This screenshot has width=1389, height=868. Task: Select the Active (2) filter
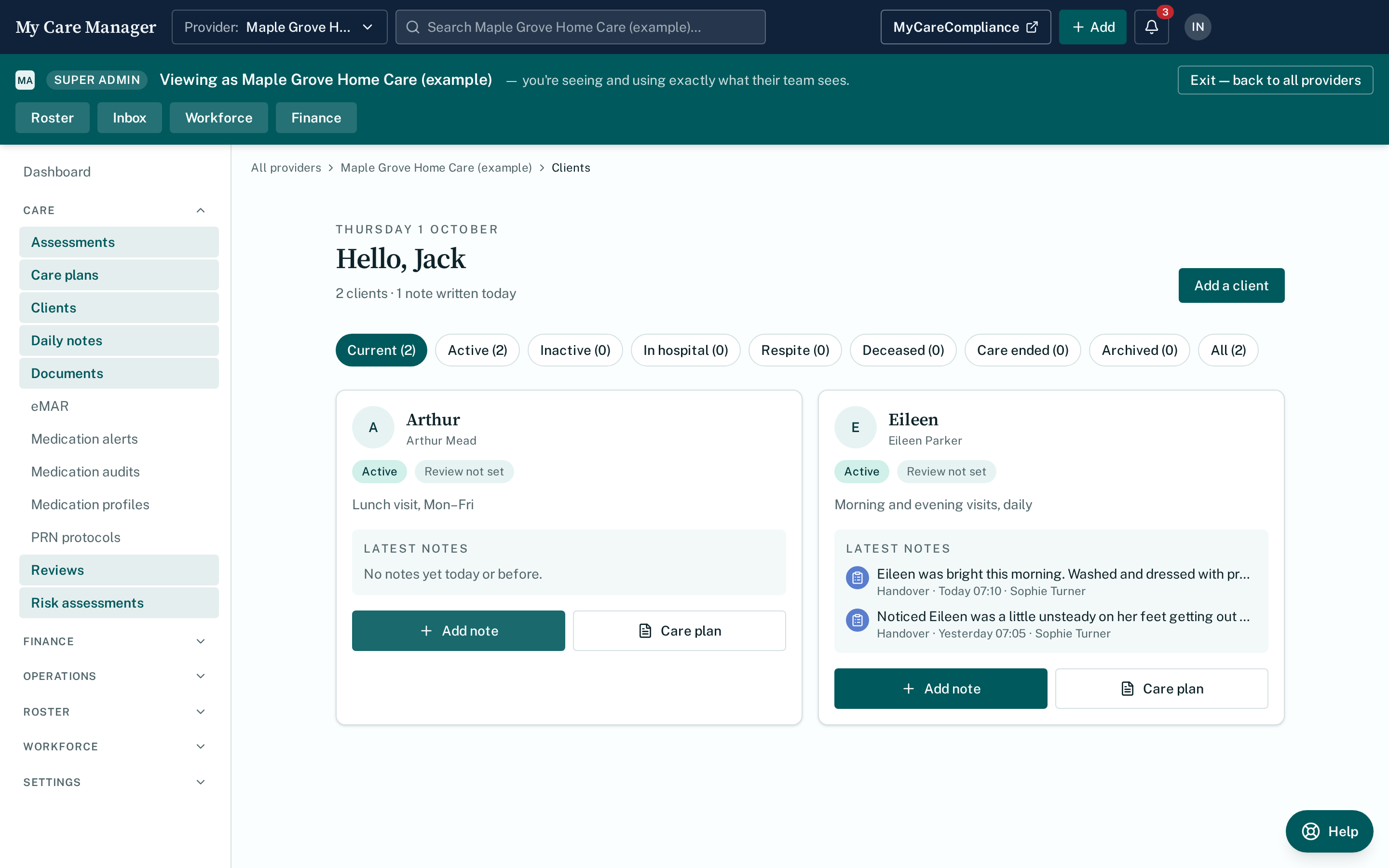point(477,350)
